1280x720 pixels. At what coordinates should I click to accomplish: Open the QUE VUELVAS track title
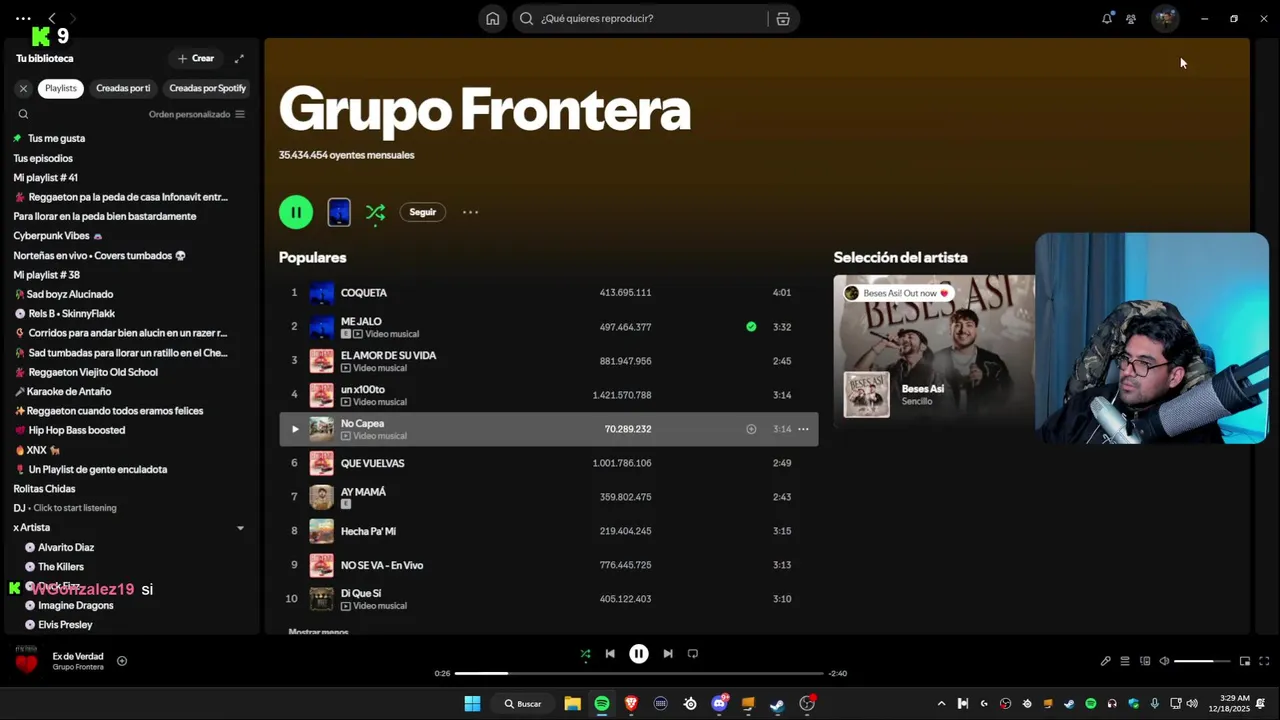point(372,463)
